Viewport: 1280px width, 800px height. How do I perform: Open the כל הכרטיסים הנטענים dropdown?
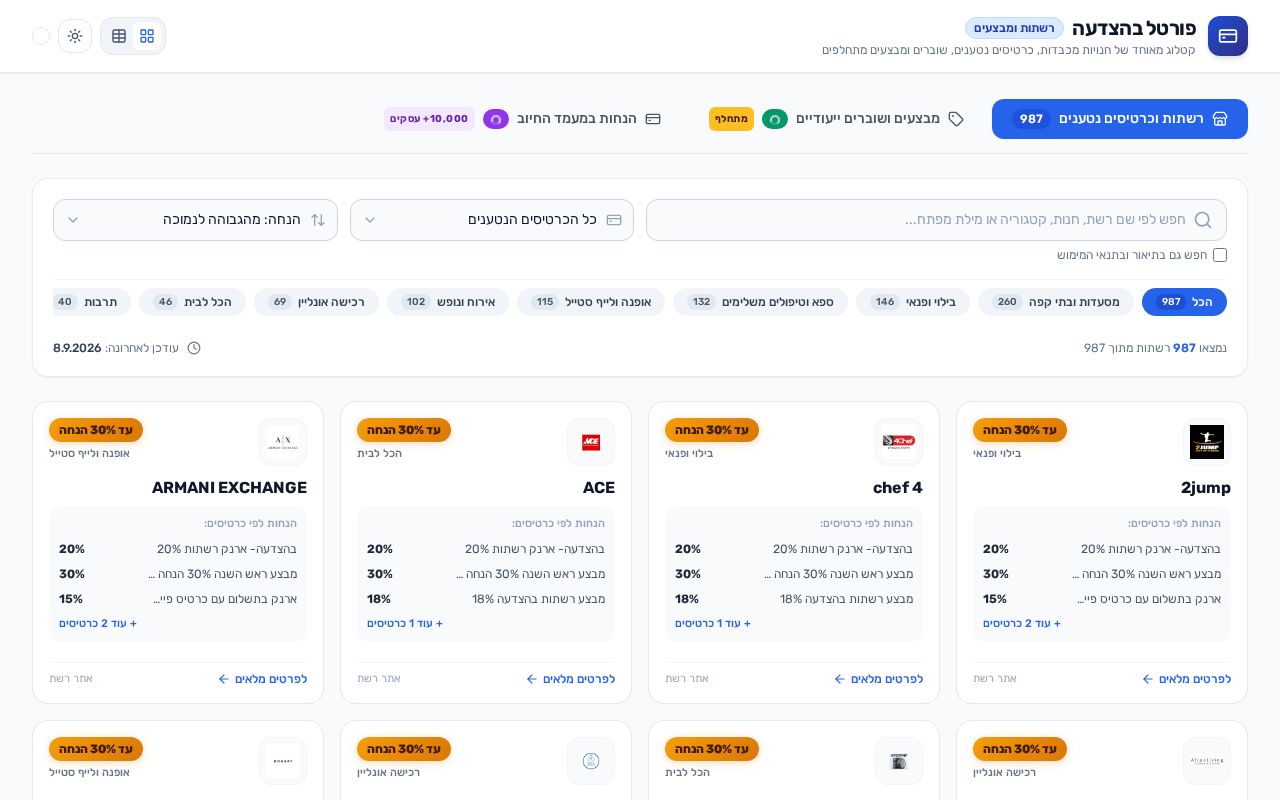click(492, 220)
